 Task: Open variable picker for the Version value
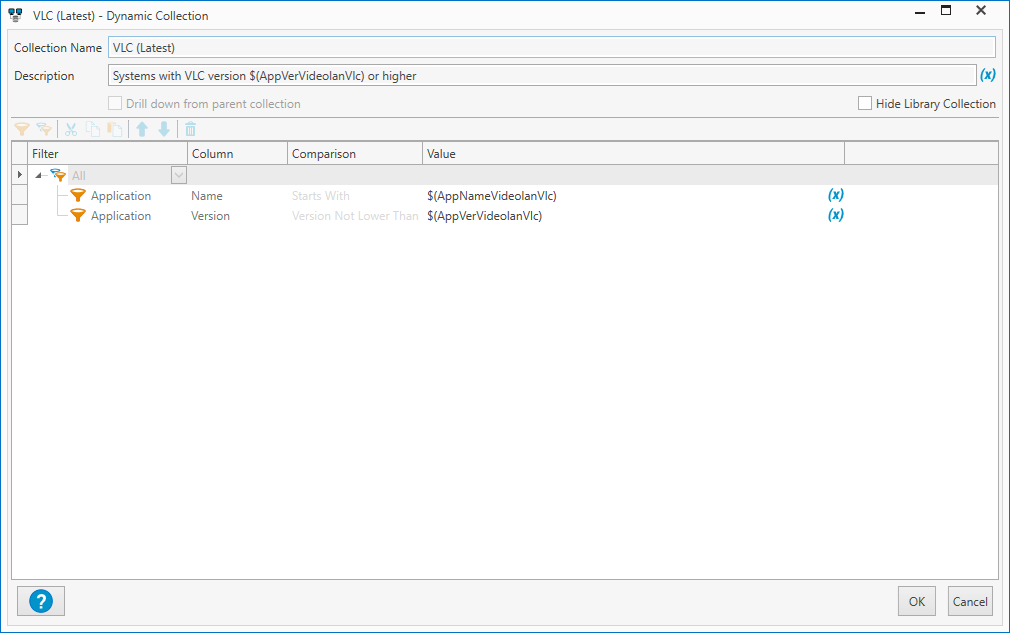pyautogui.click(x=838, y=215)
